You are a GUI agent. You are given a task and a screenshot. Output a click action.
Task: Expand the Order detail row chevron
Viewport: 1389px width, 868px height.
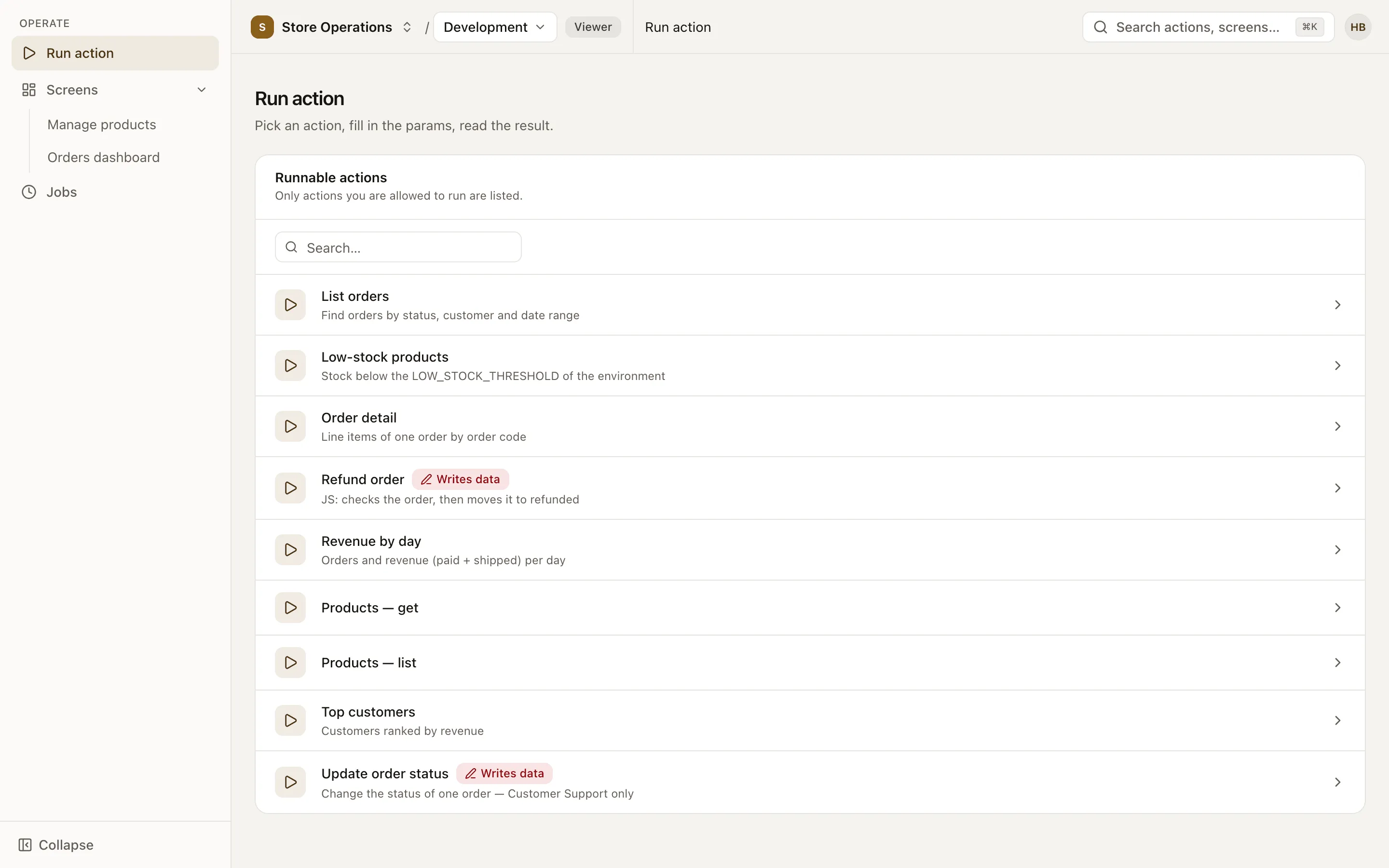coord(1337,427)
